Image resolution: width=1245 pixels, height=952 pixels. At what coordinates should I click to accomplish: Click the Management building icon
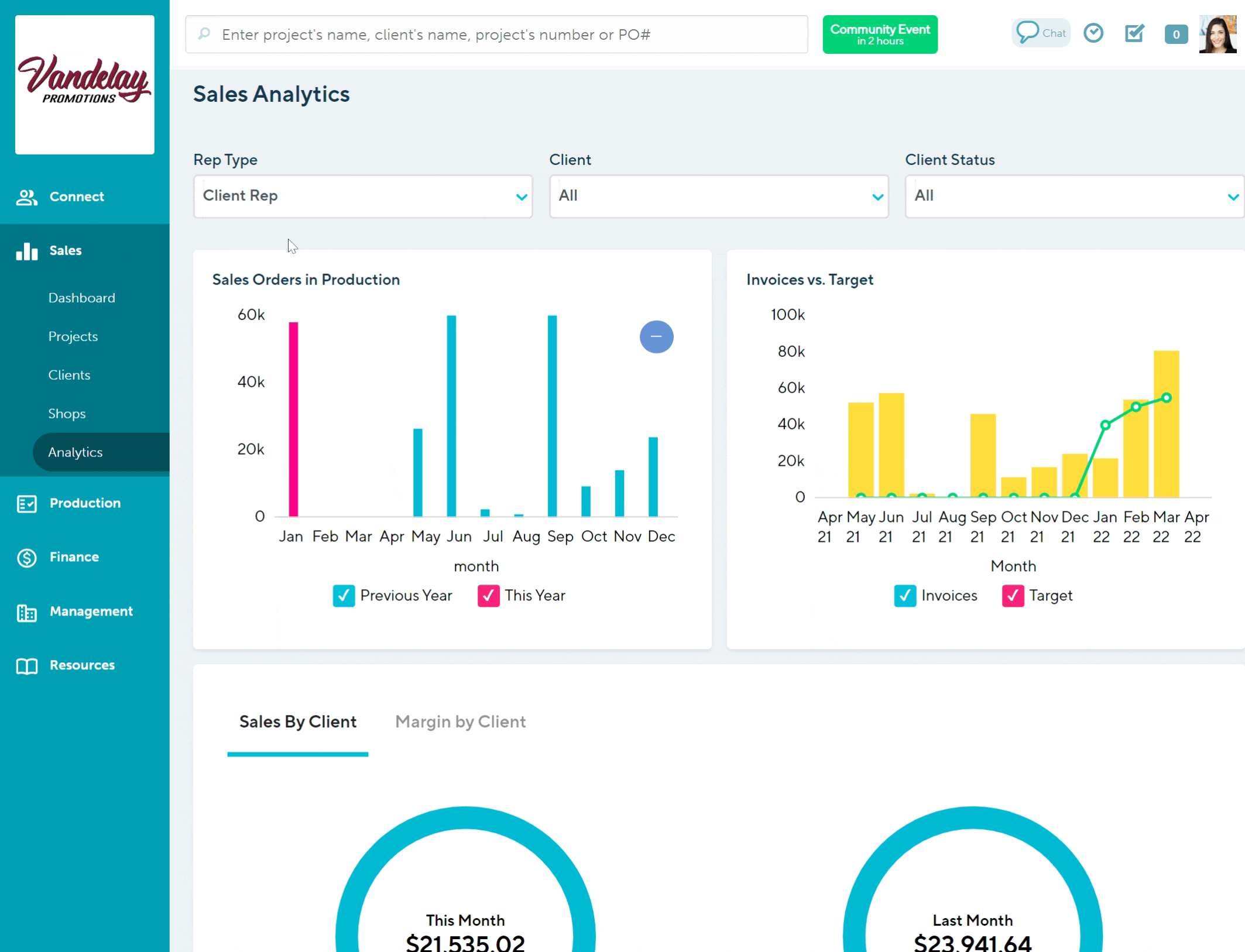[x=27, y=612]
